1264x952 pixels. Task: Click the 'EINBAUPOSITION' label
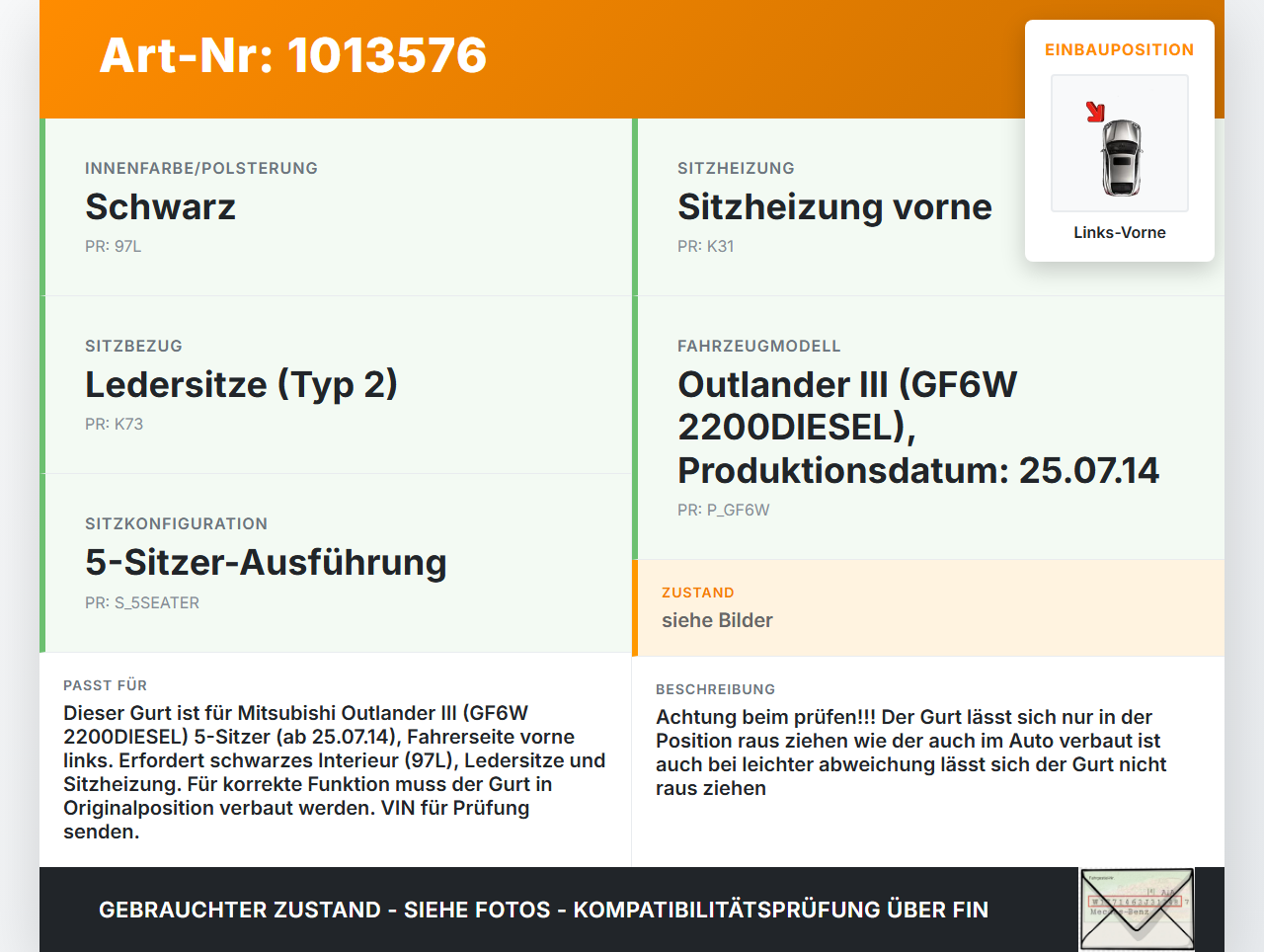tap(1120, 49)
